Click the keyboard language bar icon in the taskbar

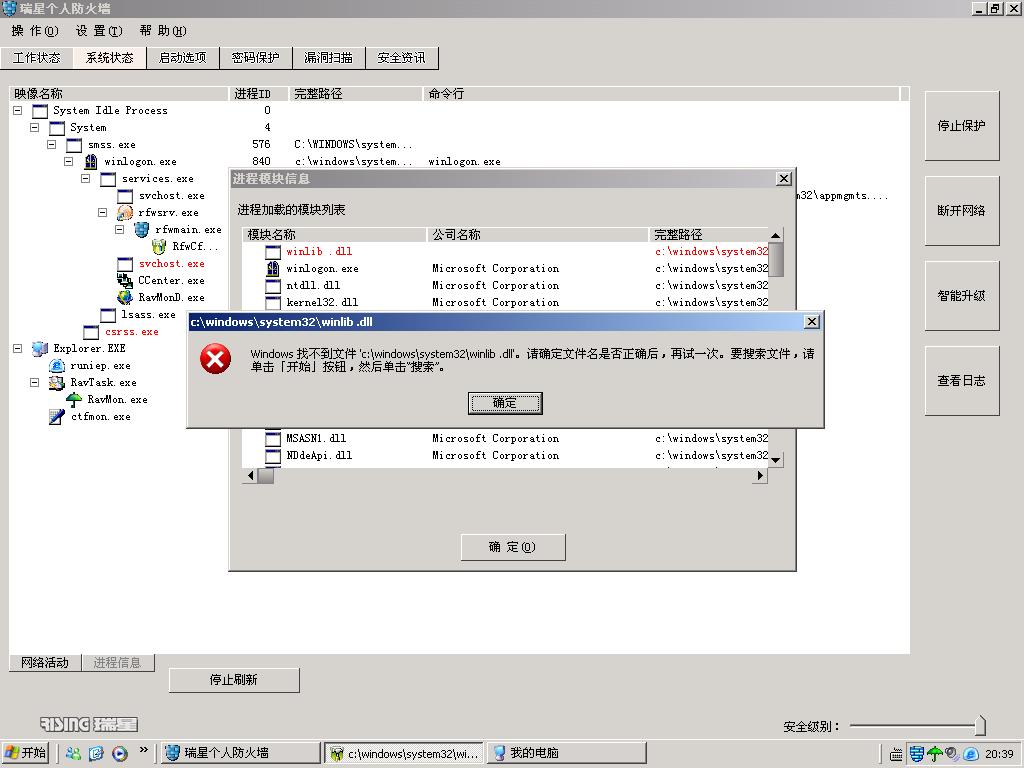[x=897, y=754]
